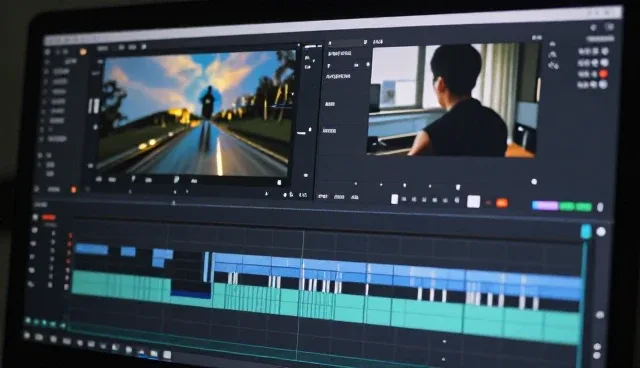Click the cyan playhead marker at timeline's right end
The height and width of the screenshot is (368, 640).
pyautogui.click(x=586, y=231)
